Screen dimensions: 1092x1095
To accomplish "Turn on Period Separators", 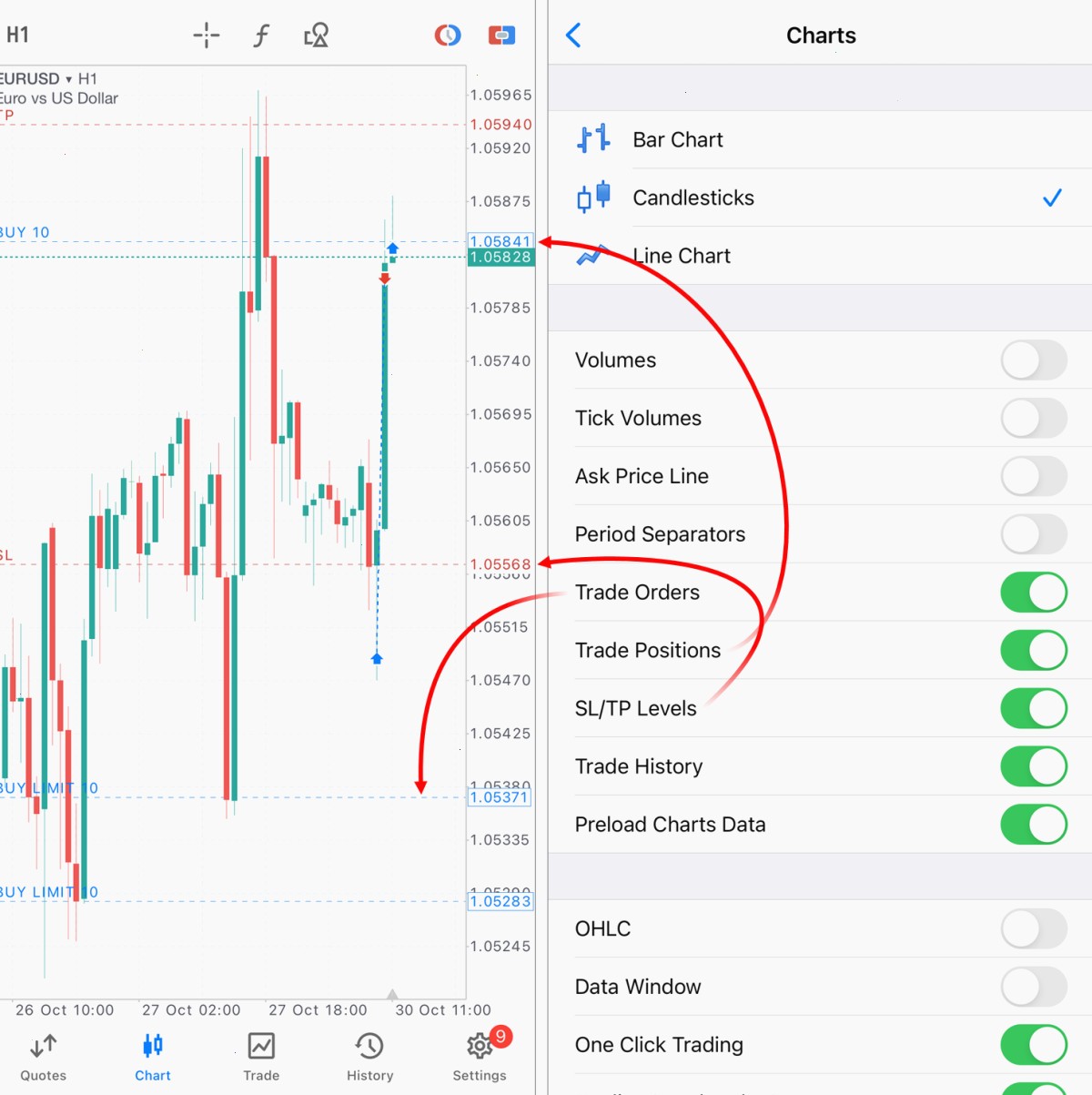I will pos(1034,534).
